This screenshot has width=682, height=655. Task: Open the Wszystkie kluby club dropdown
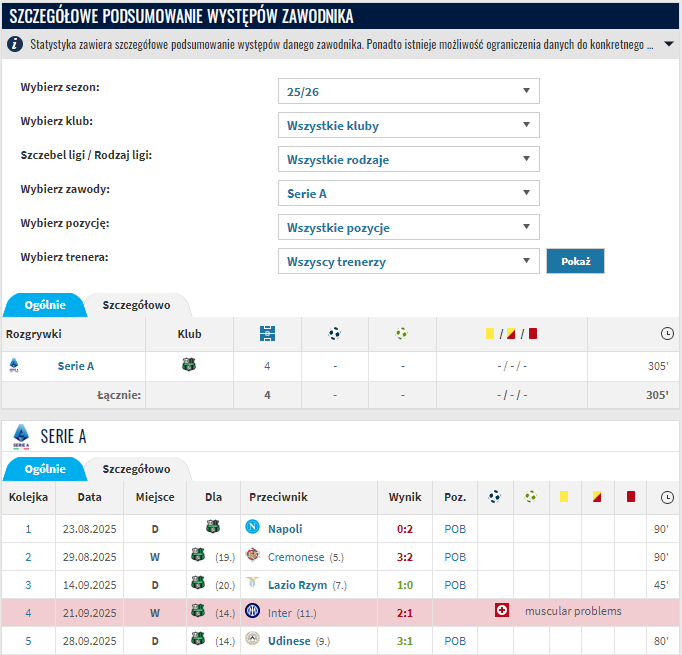coord(408,126)
